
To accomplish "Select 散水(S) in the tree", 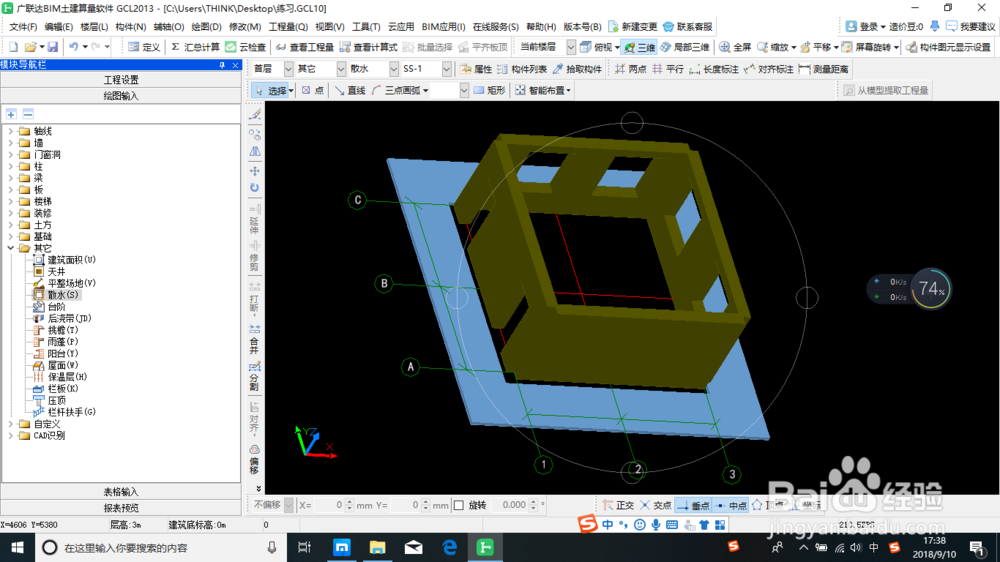I will (x=62, y=295).
